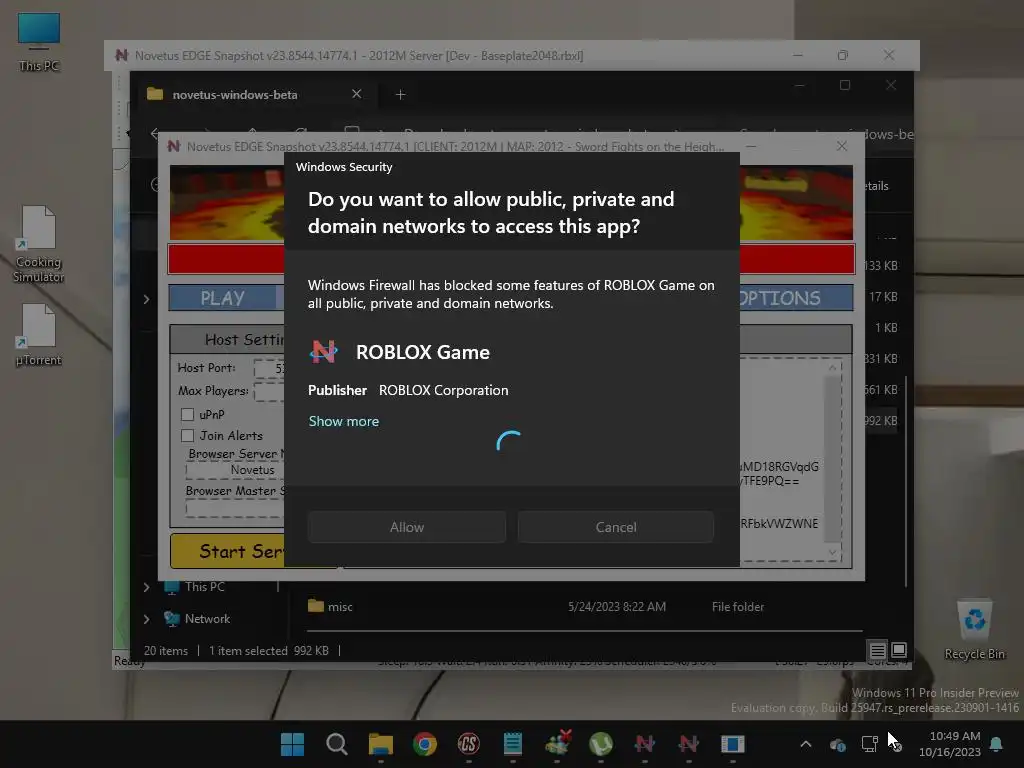Click Cancel in the Windows Security dialog

[x=616, y=527]
